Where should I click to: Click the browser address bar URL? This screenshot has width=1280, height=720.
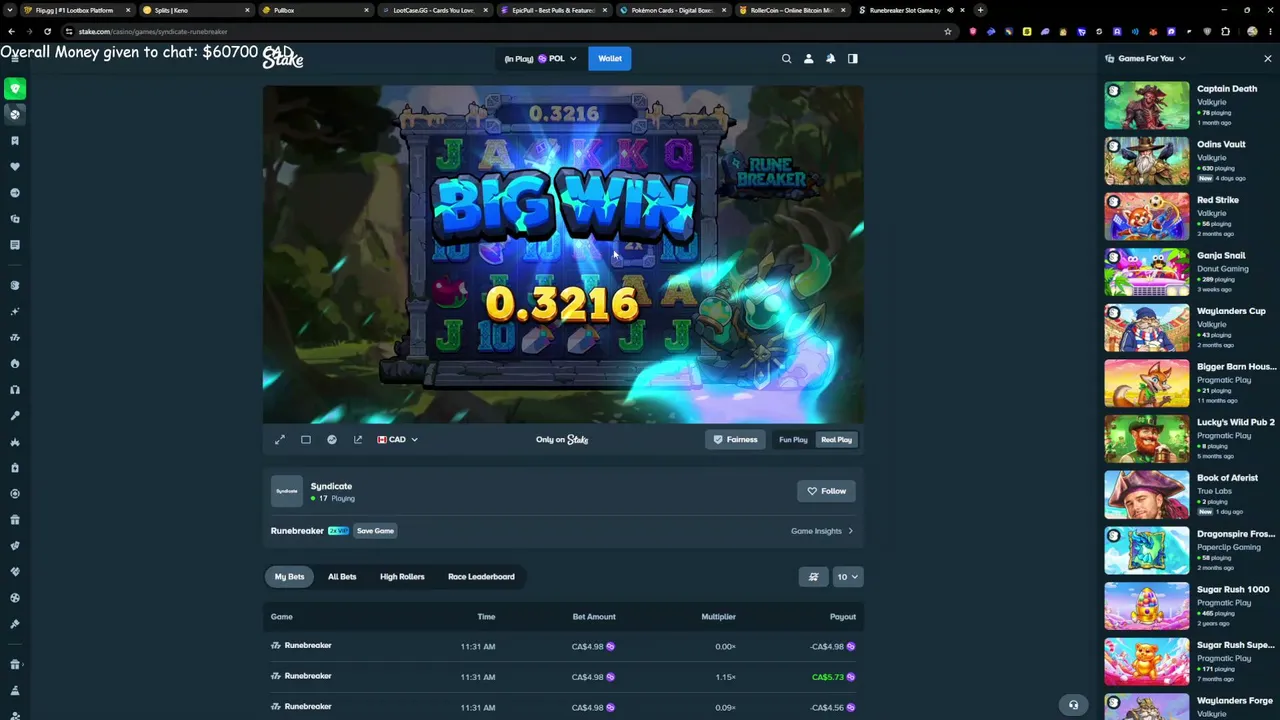click(x=153, y=31)
